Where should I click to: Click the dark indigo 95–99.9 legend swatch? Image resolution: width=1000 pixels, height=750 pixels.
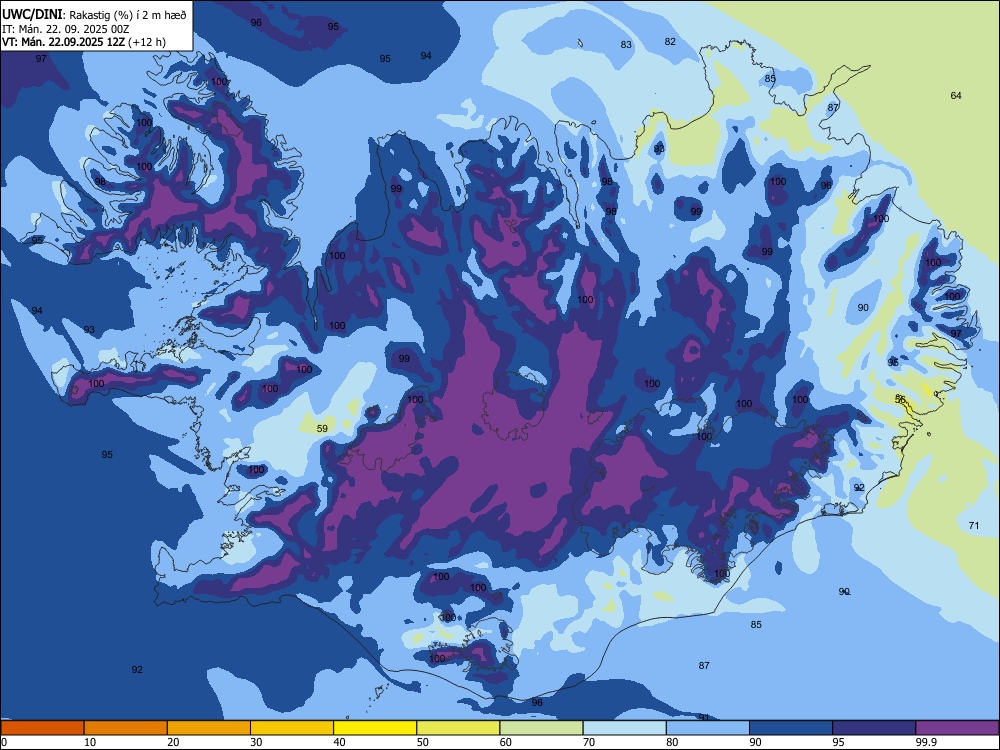click(x=874, y=728)
